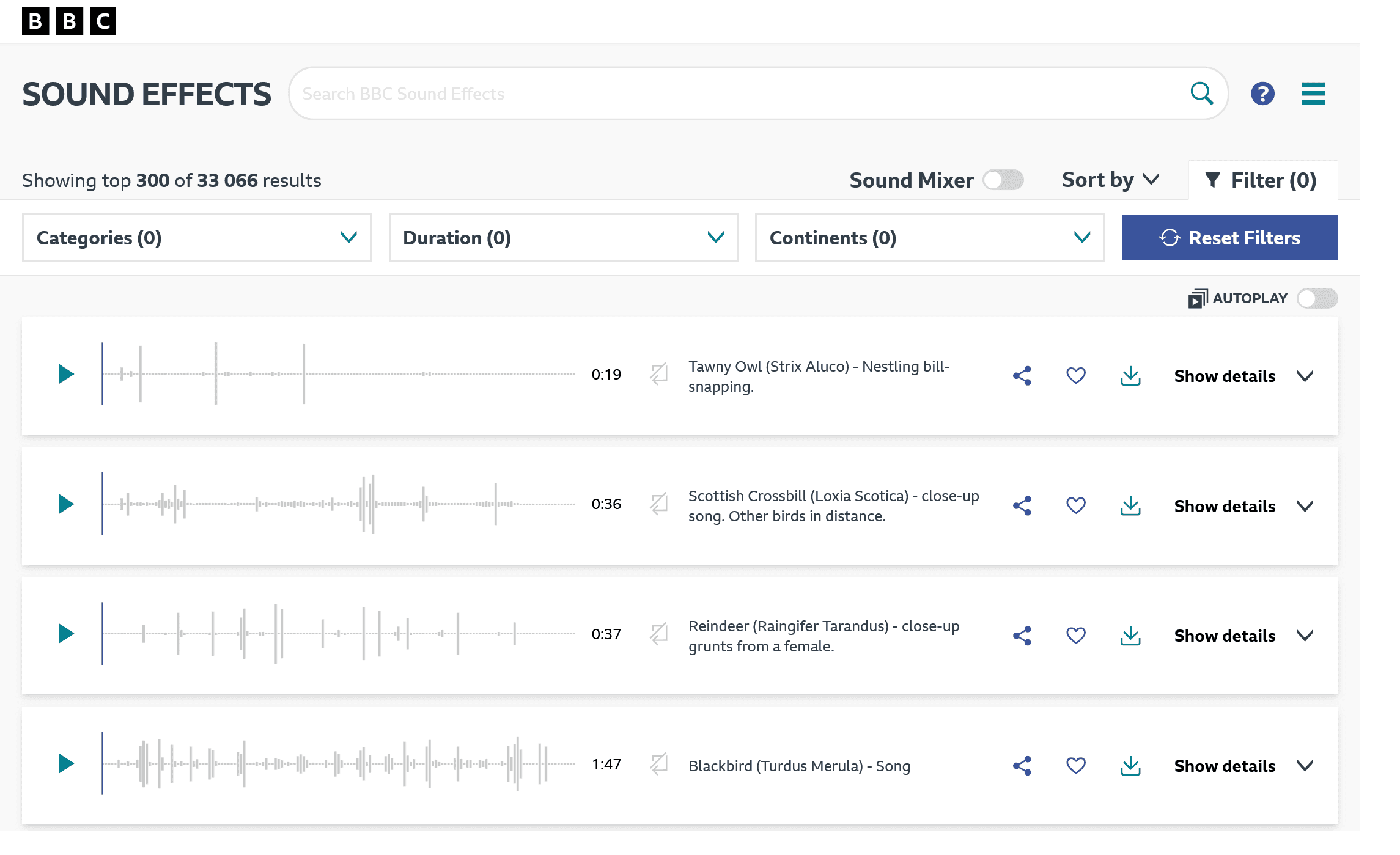
Task: Select the Filter (0) tab
Action: click(x=1263, y=180)
